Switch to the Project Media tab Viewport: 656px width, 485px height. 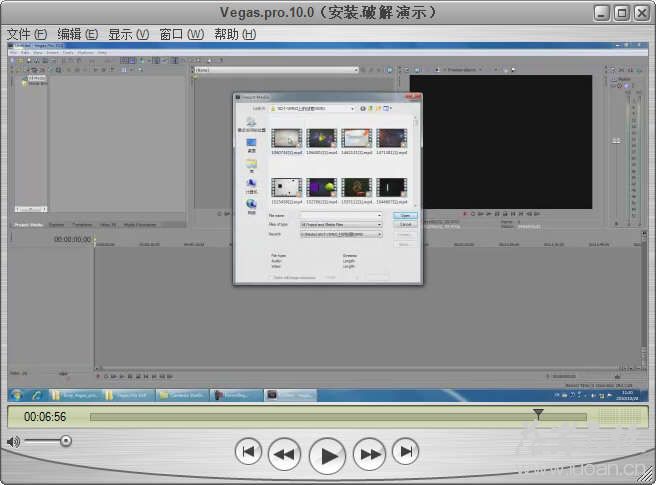click(28, 225)
